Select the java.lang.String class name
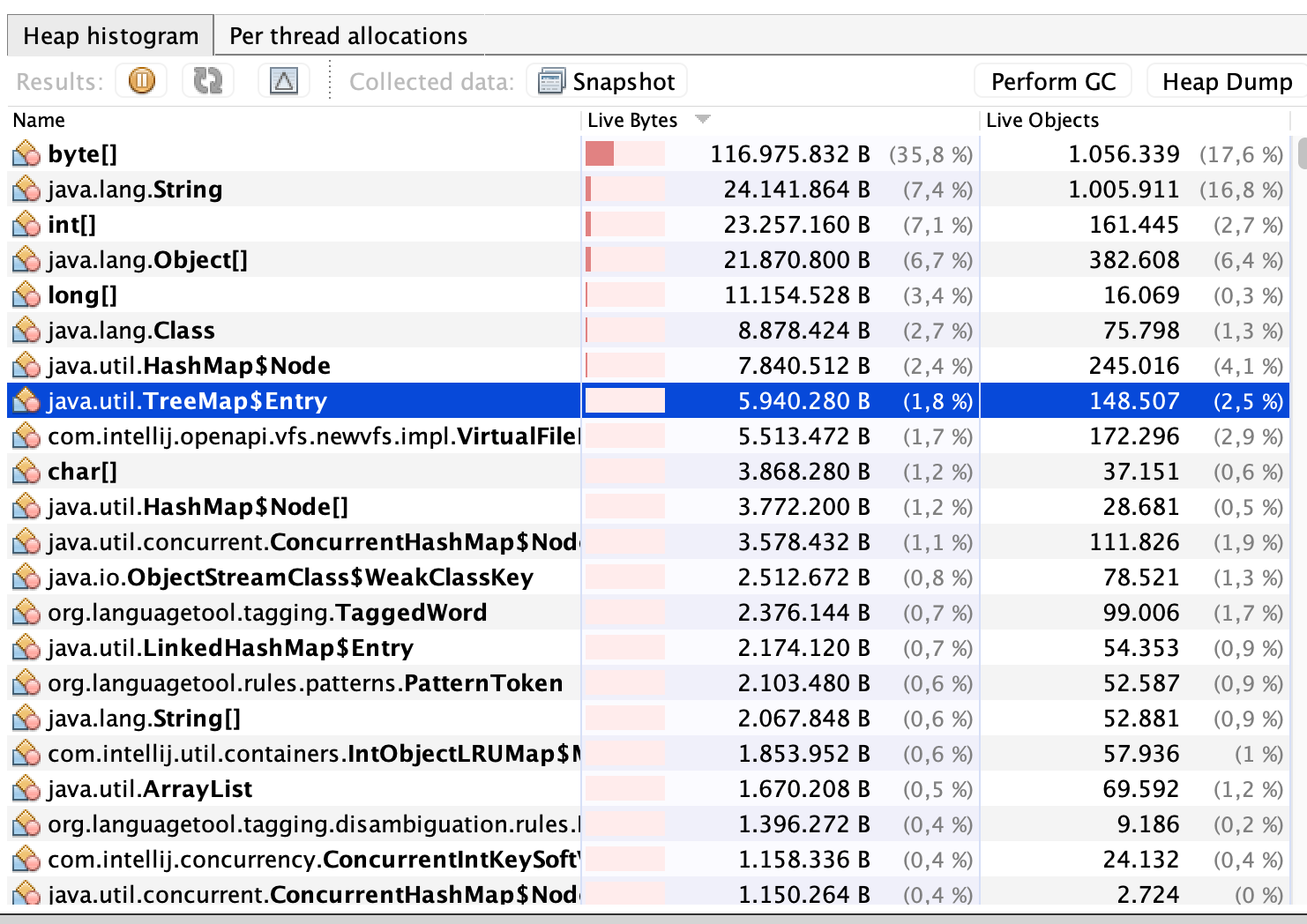 [135, 190]
